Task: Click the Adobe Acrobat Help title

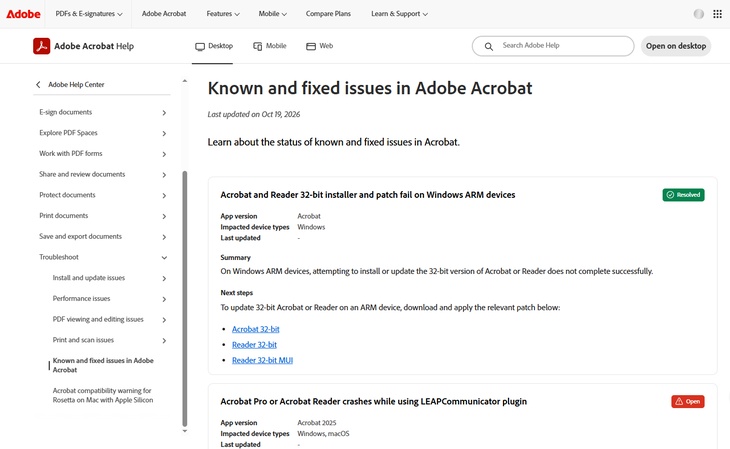Action: [x=94, y=46]
